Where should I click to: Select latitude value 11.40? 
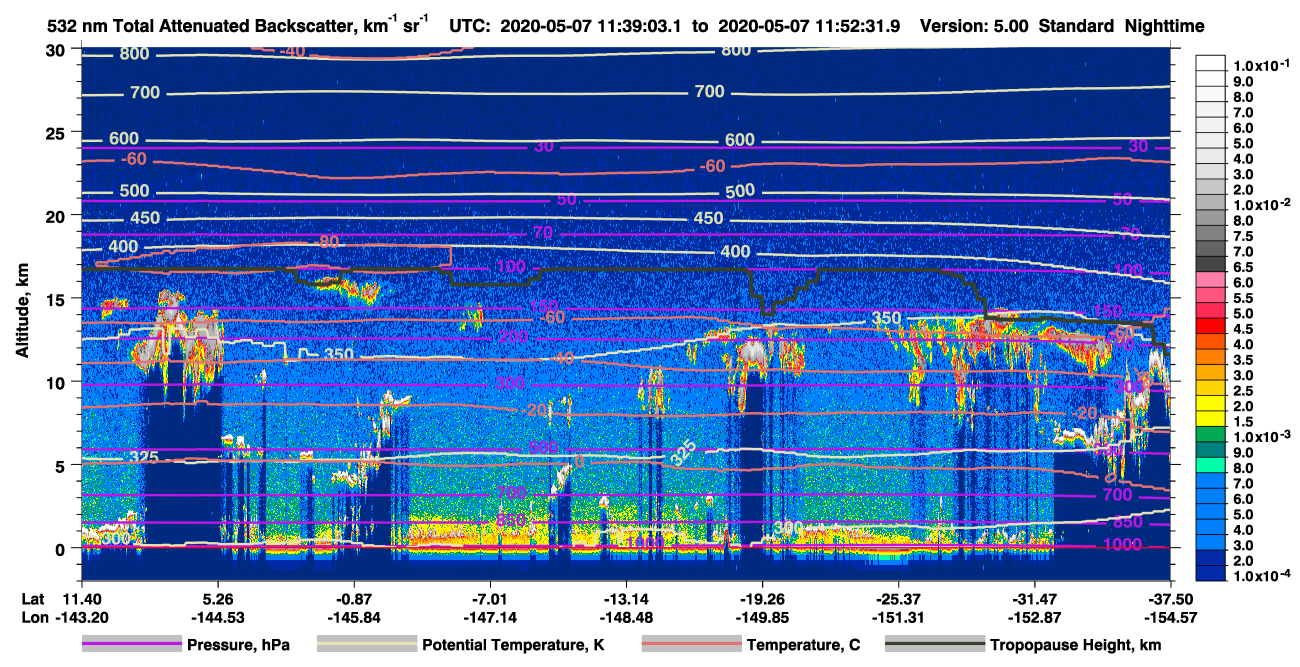click(80, 598)
